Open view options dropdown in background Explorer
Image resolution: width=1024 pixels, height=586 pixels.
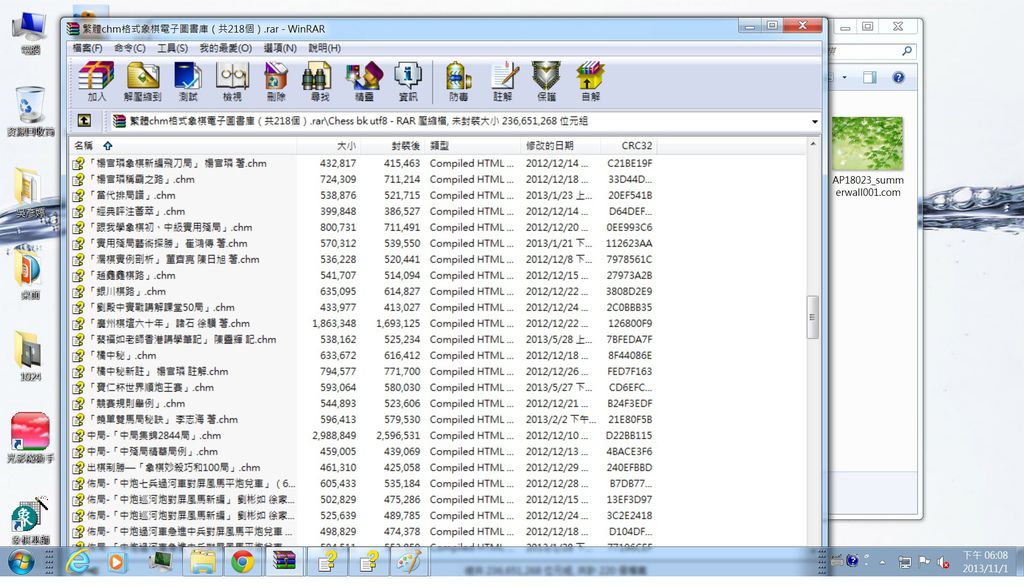coord(844,78)
